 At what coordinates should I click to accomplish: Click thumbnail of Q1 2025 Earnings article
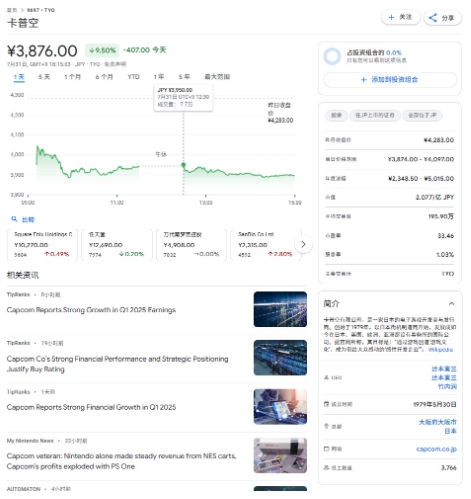click(280, 309)
